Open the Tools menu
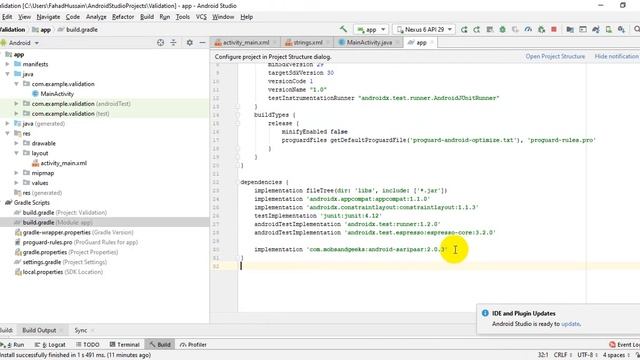This screenshot has width=640, height=360. 183,17
